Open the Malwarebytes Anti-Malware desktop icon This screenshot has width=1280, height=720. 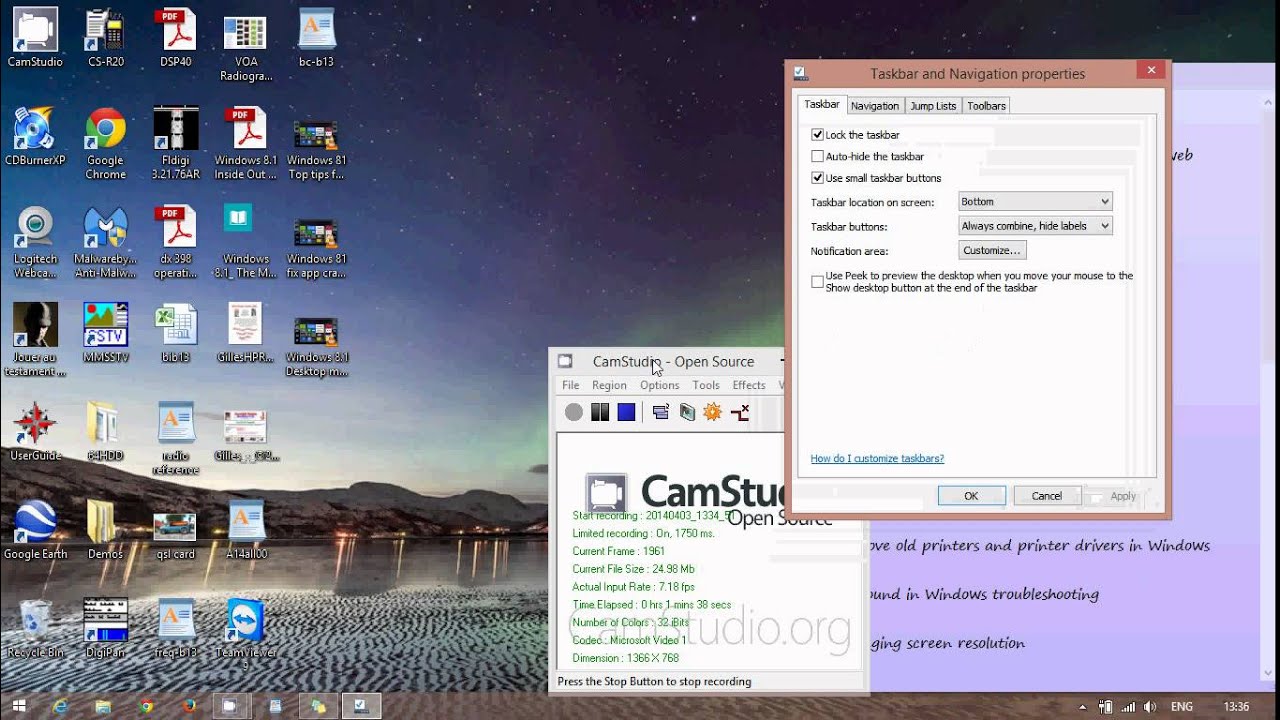click(105, 243)
